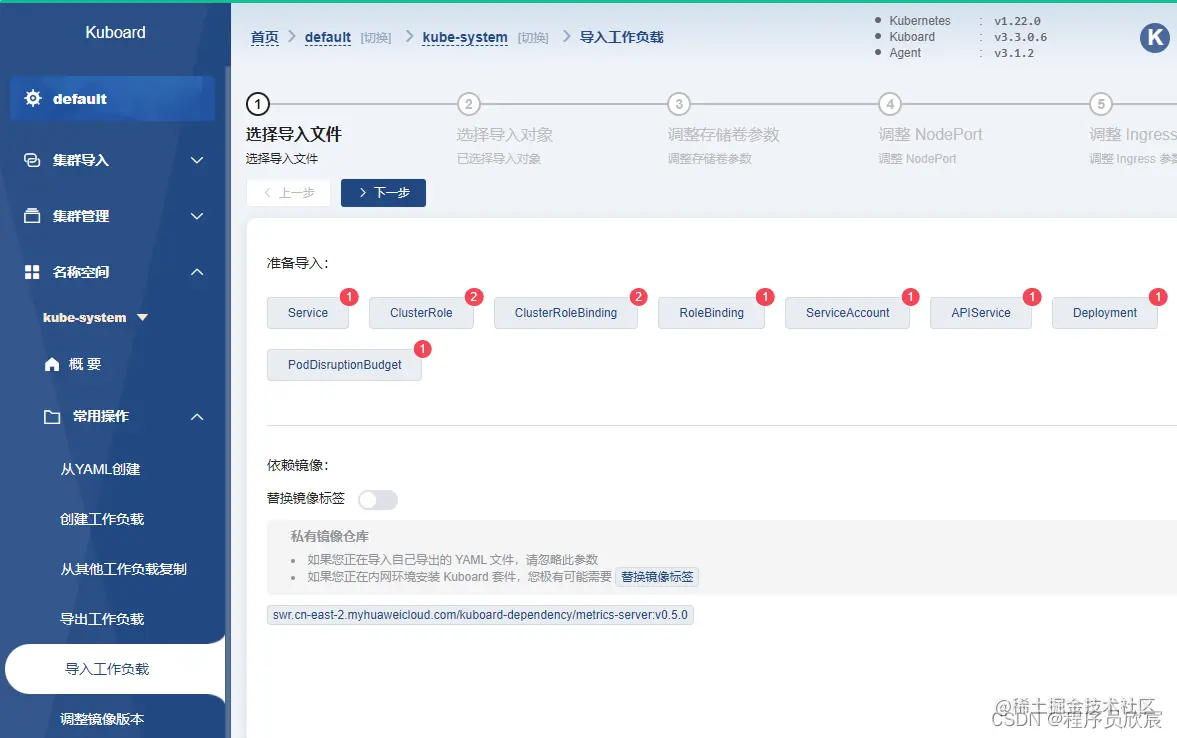Click the ServiceAccount resource tag

tap(847, 313)
